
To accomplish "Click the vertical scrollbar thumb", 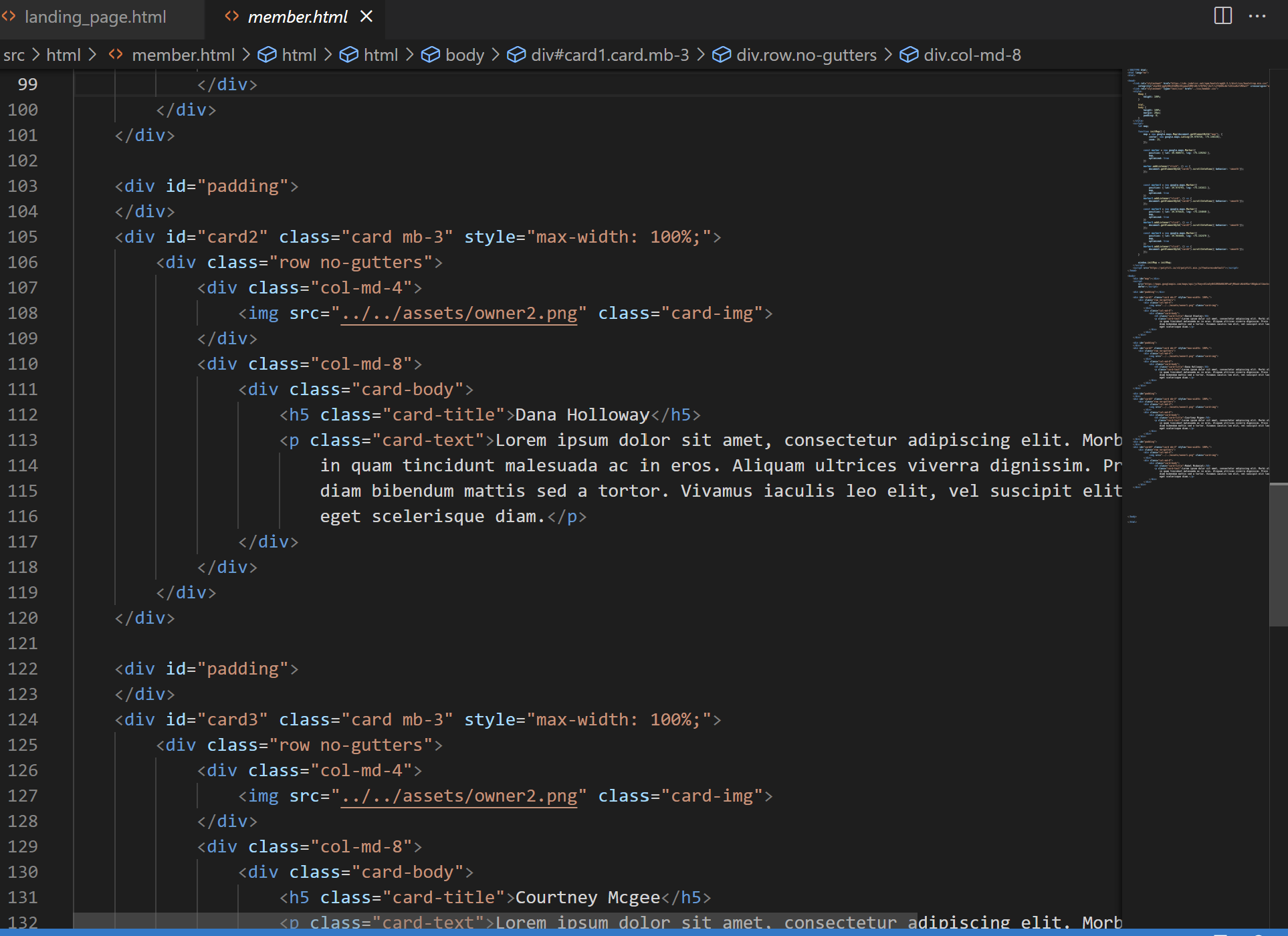I will coord(1278,555).
